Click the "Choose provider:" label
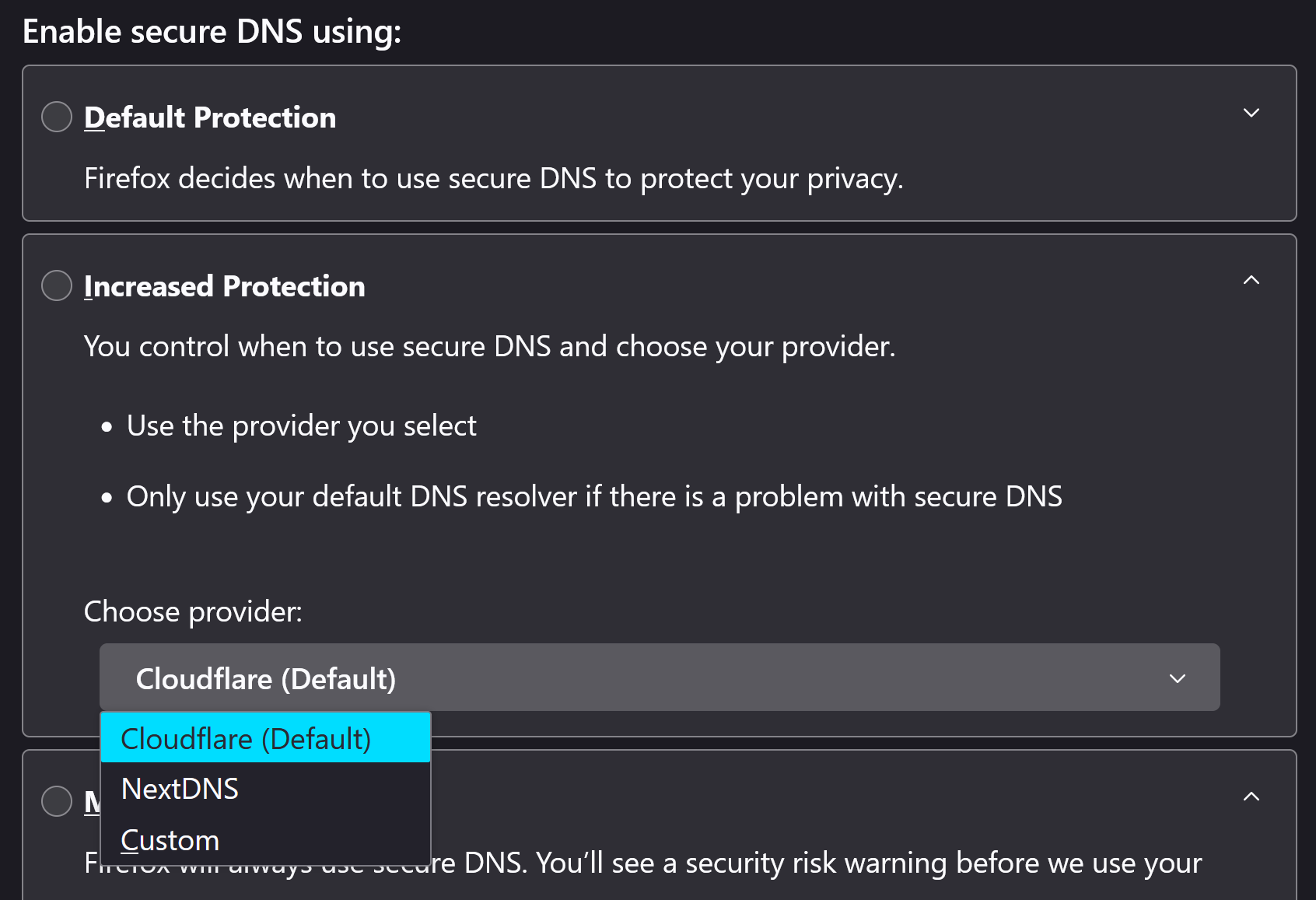This screenshot has width=1316, height=900. tap(193, 612)
